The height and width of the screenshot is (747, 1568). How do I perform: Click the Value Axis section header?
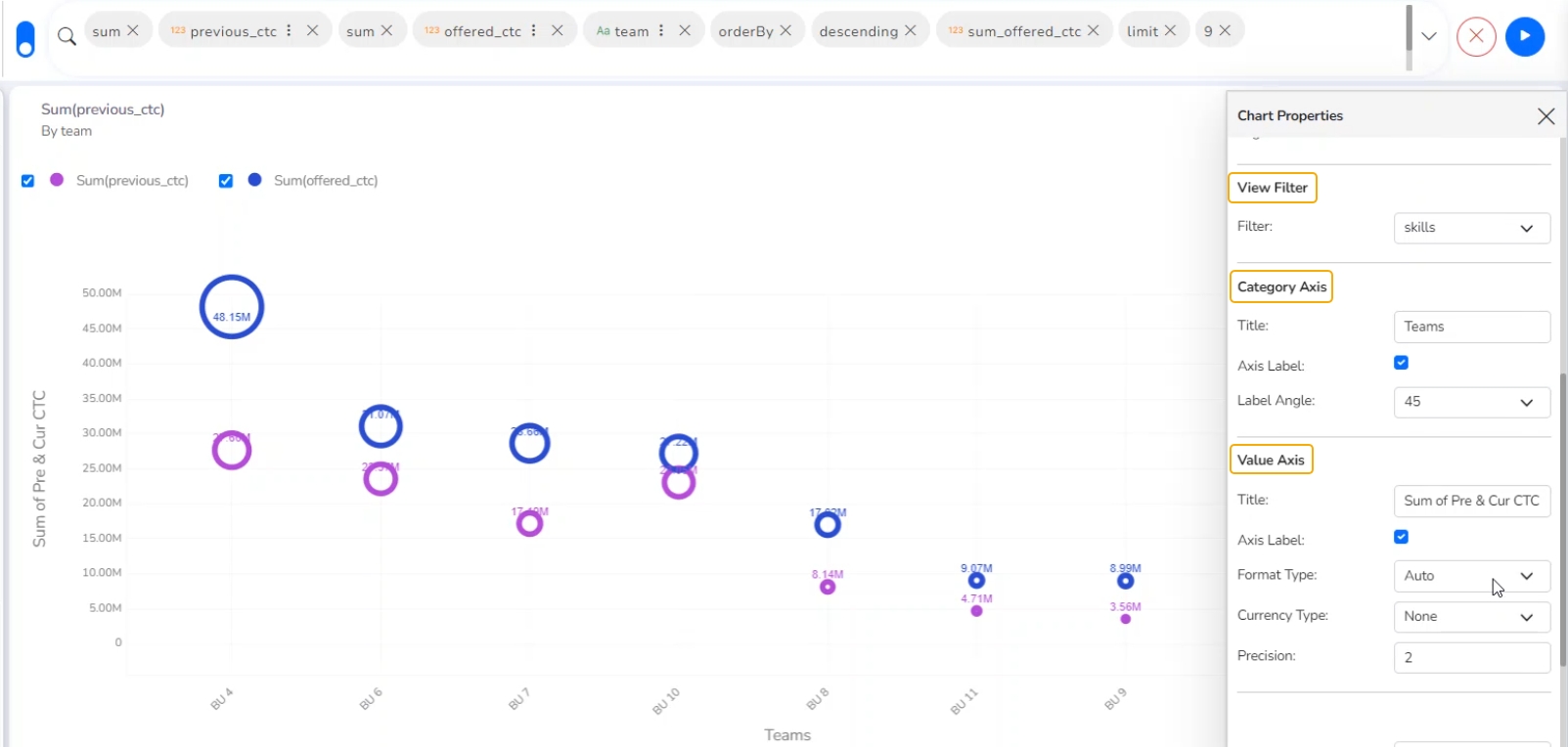point(1270,460)
